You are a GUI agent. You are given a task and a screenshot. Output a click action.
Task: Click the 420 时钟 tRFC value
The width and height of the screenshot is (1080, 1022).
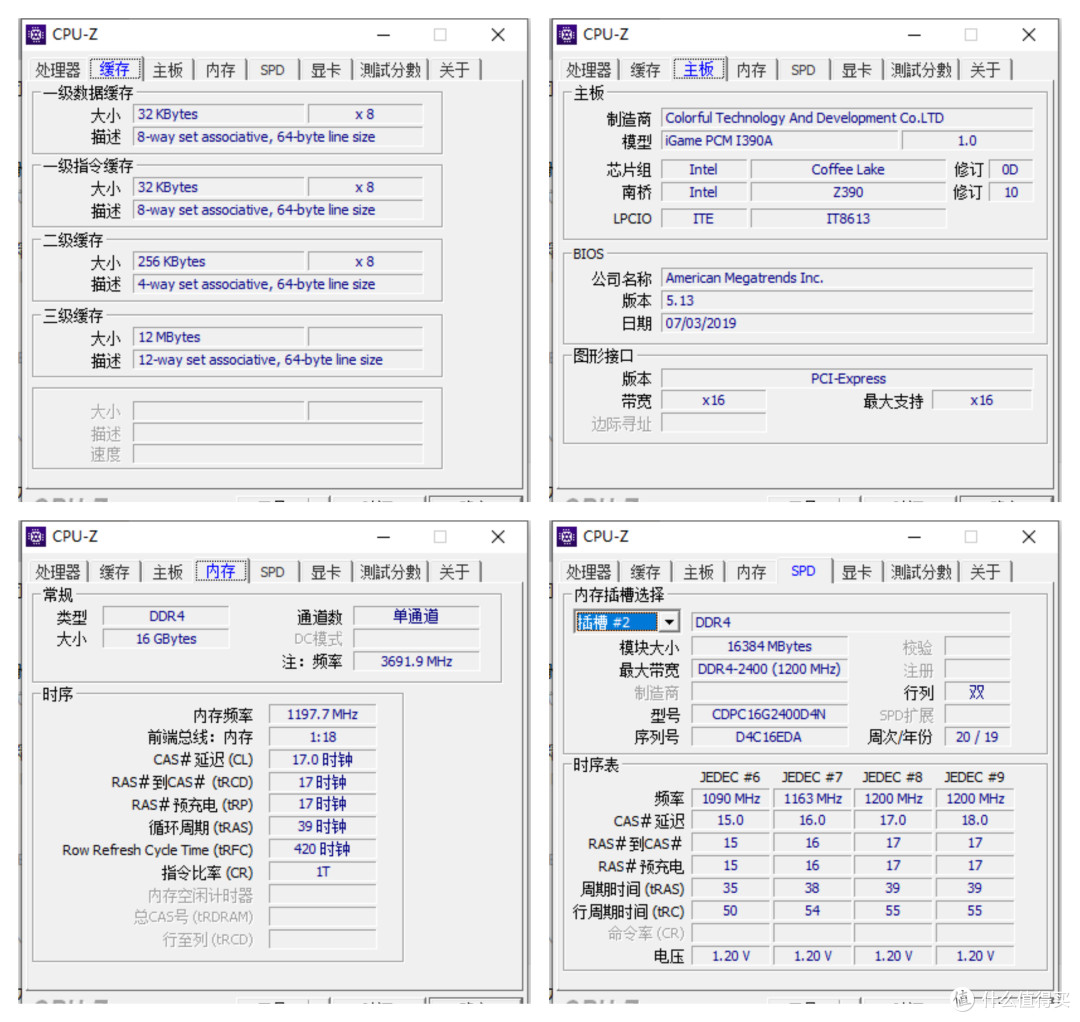pyautogui.click(x=322, y=850)
